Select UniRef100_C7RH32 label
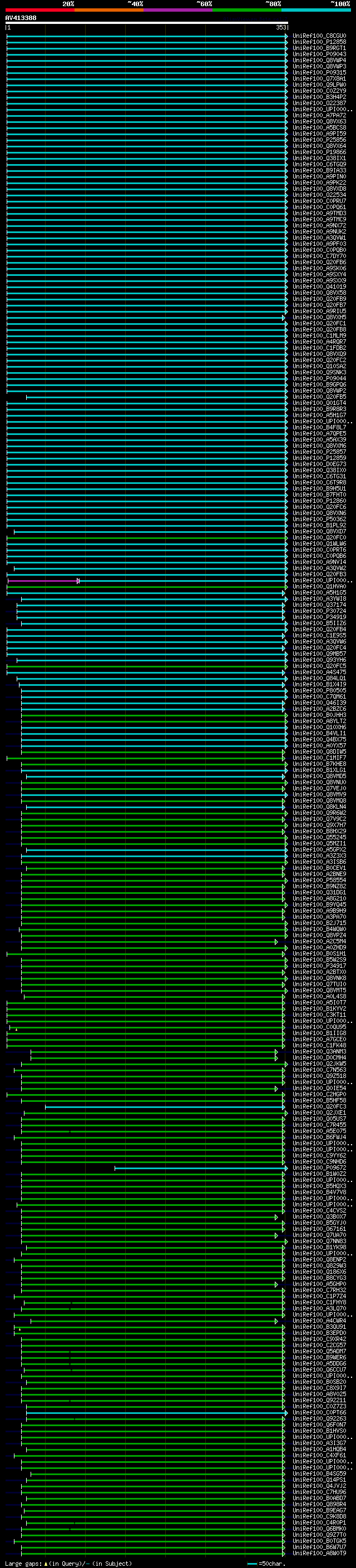This screenshot has width=356, height=1568. pos(319,1290)
